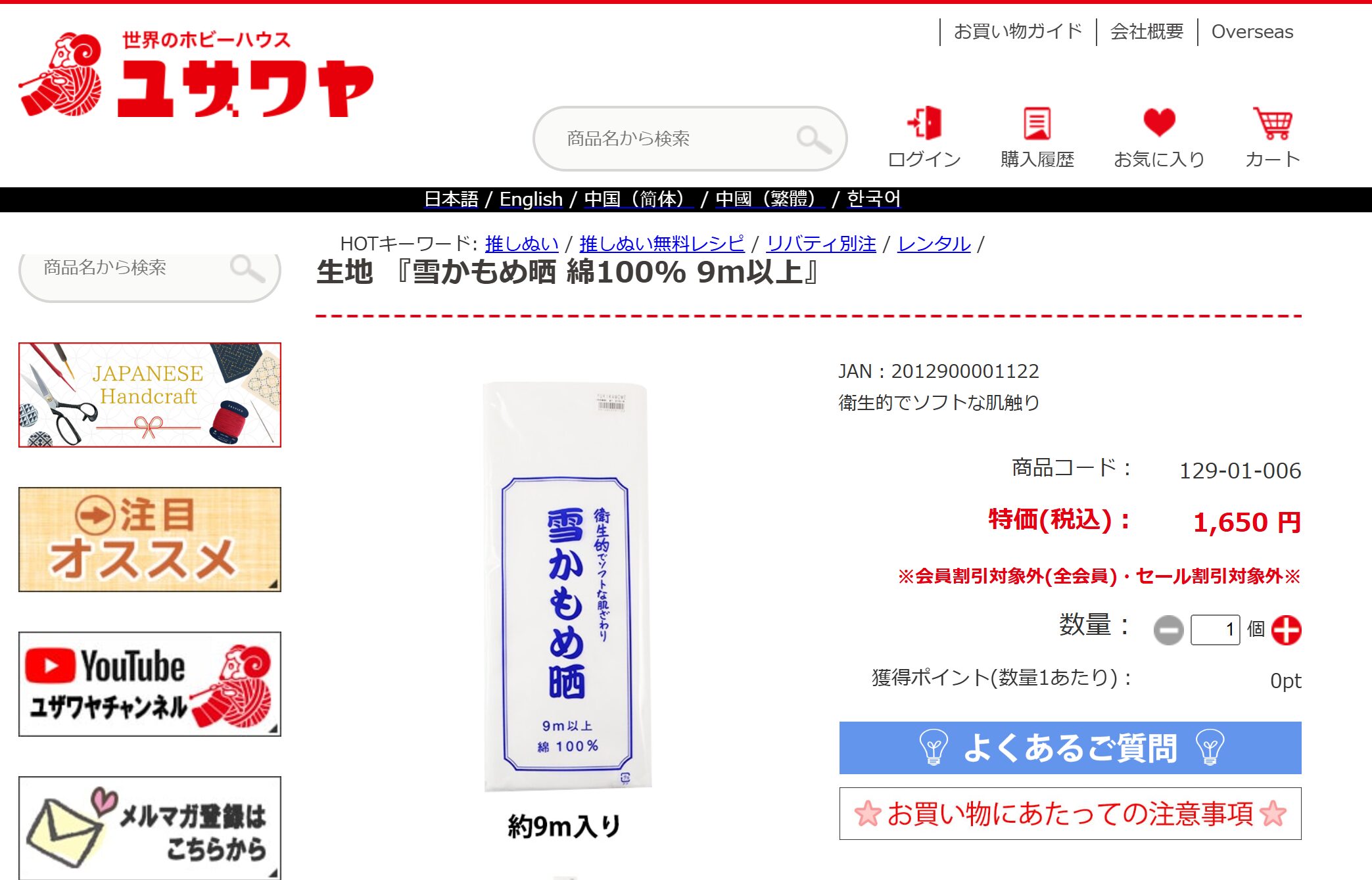Decrease quantity with gray minus icon

(1168, 630)
